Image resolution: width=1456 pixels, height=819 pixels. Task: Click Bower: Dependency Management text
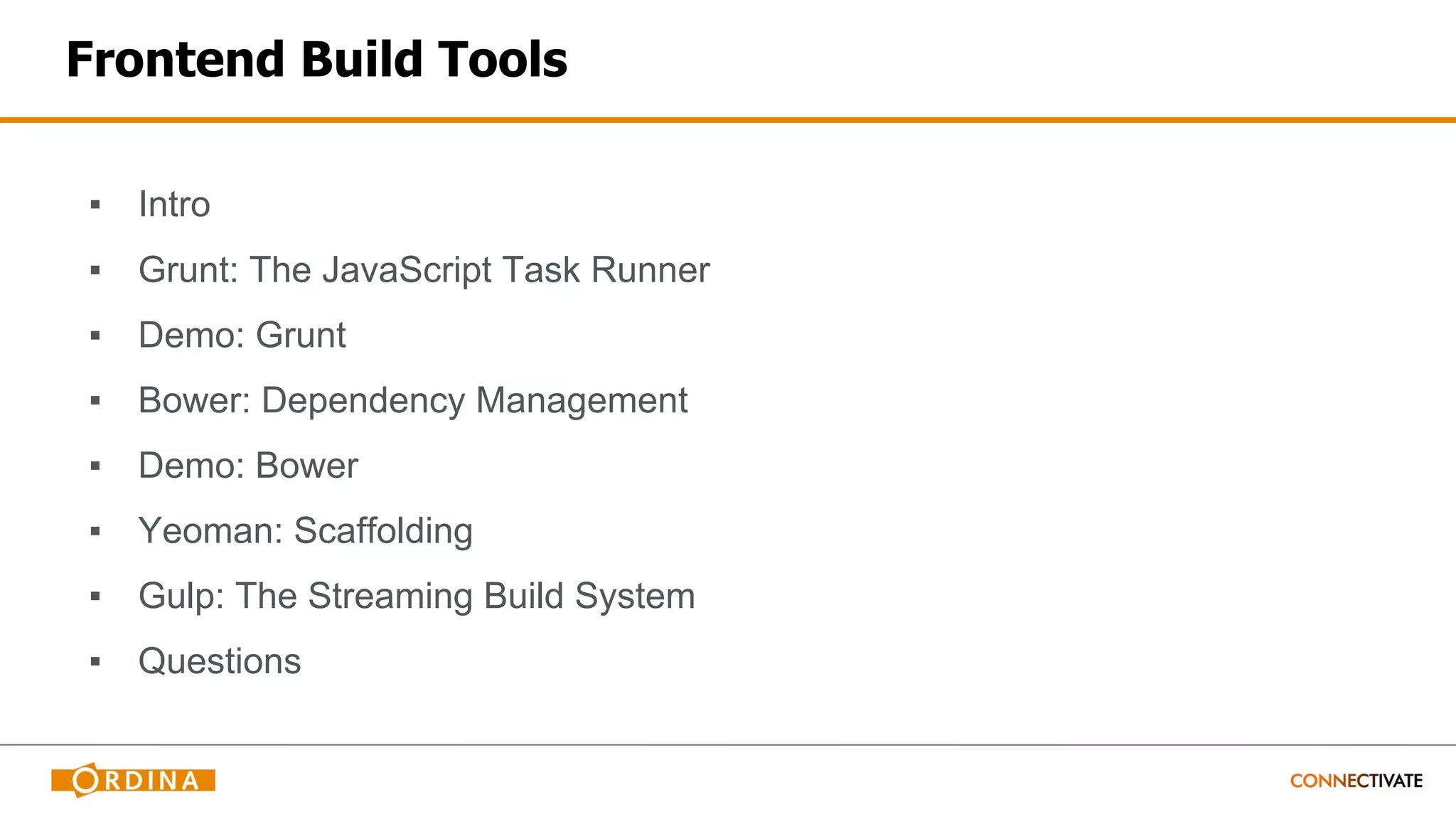[412, 400]
